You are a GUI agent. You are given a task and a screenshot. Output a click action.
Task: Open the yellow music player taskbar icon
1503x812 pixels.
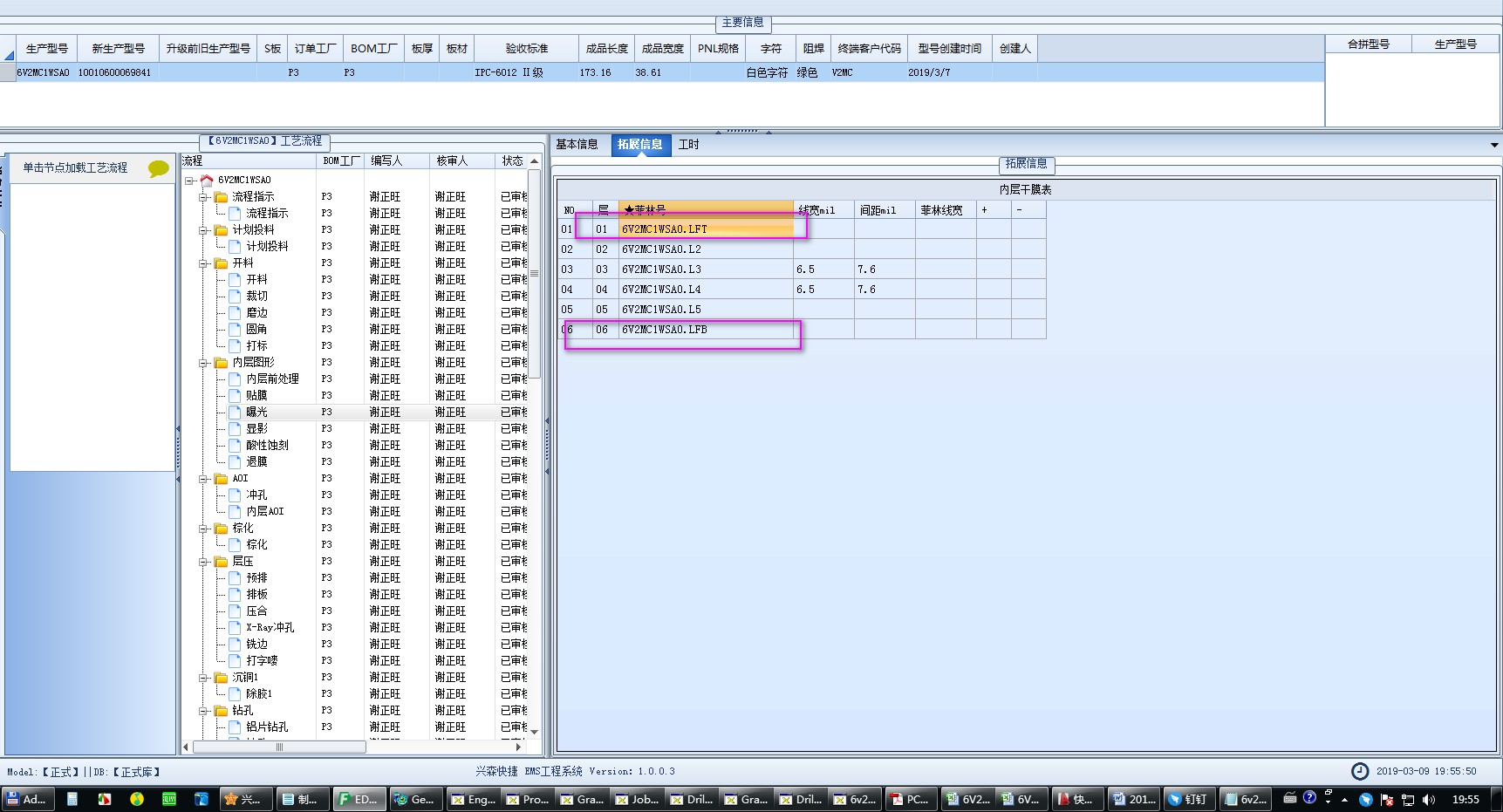click(137, 799)
